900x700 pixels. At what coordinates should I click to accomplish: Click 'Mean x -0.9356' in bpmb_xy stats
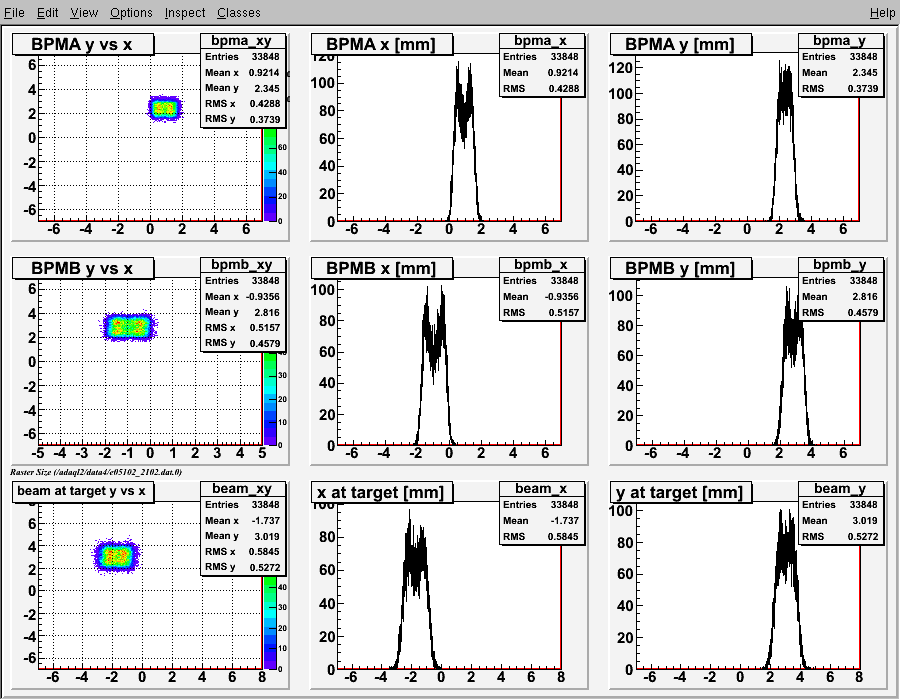(x=242, y=297)
